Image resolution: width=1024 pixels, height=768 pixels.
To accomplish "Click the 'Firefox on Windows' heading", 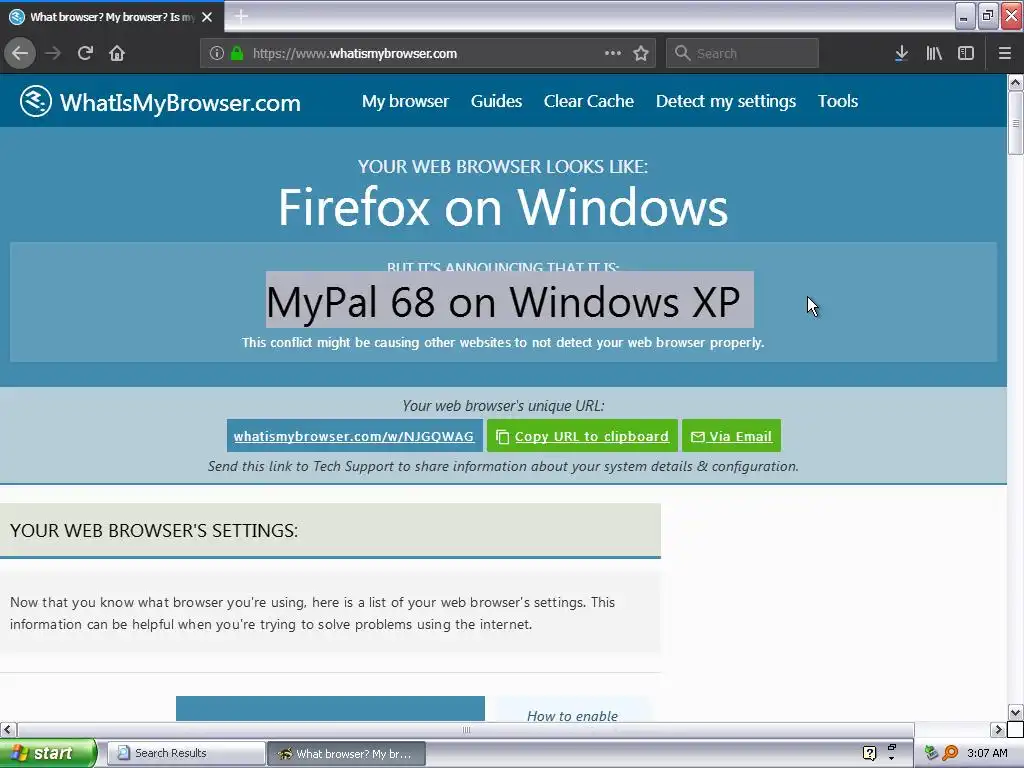I will coord(503,207).
